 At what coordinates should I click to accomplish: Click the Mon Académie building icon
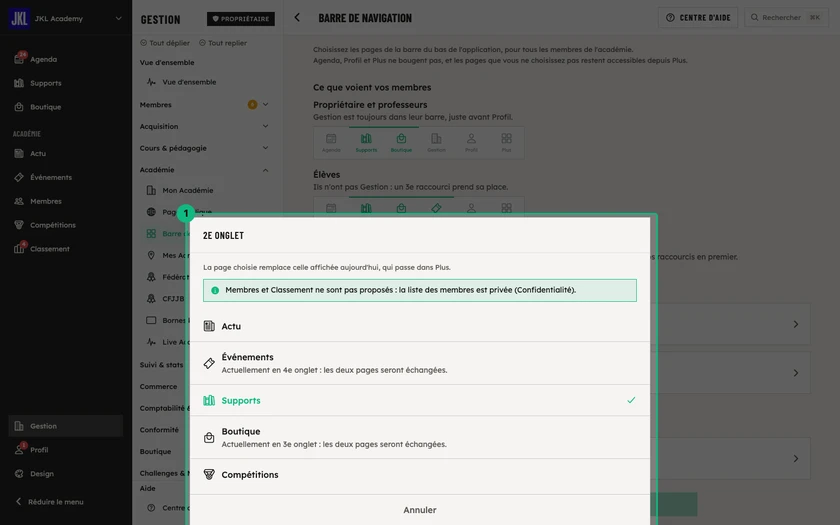(151, 190)
